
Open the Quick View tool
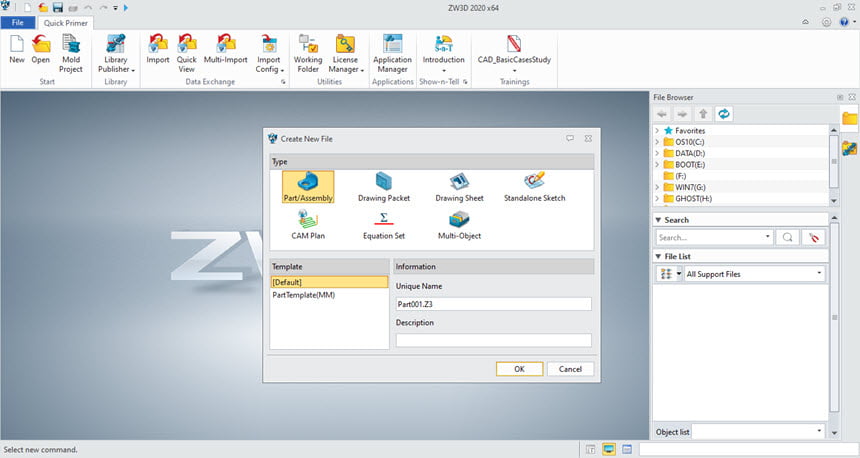tap(186, 54)
